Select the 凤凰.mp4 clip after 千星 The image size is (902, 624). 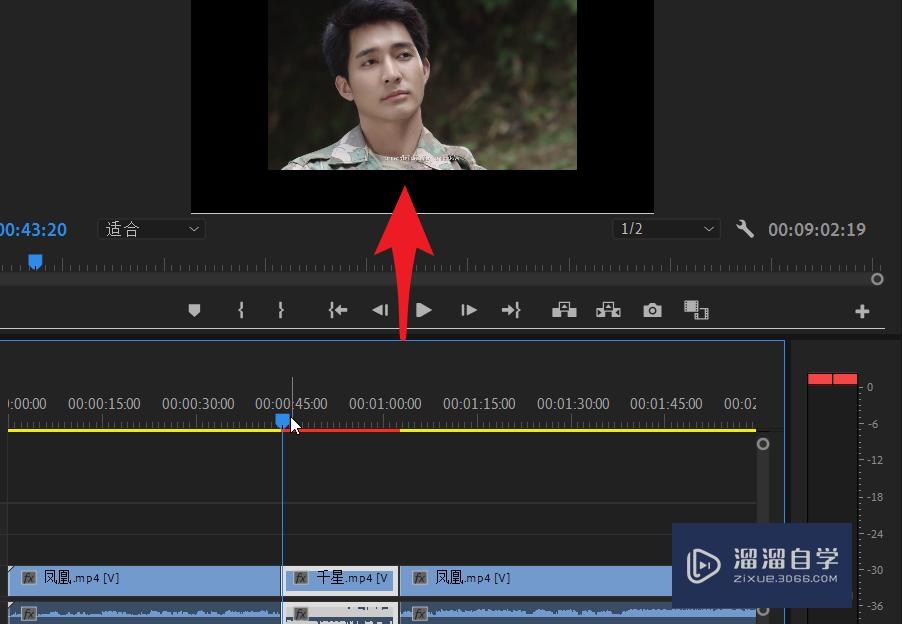(536, 581)
